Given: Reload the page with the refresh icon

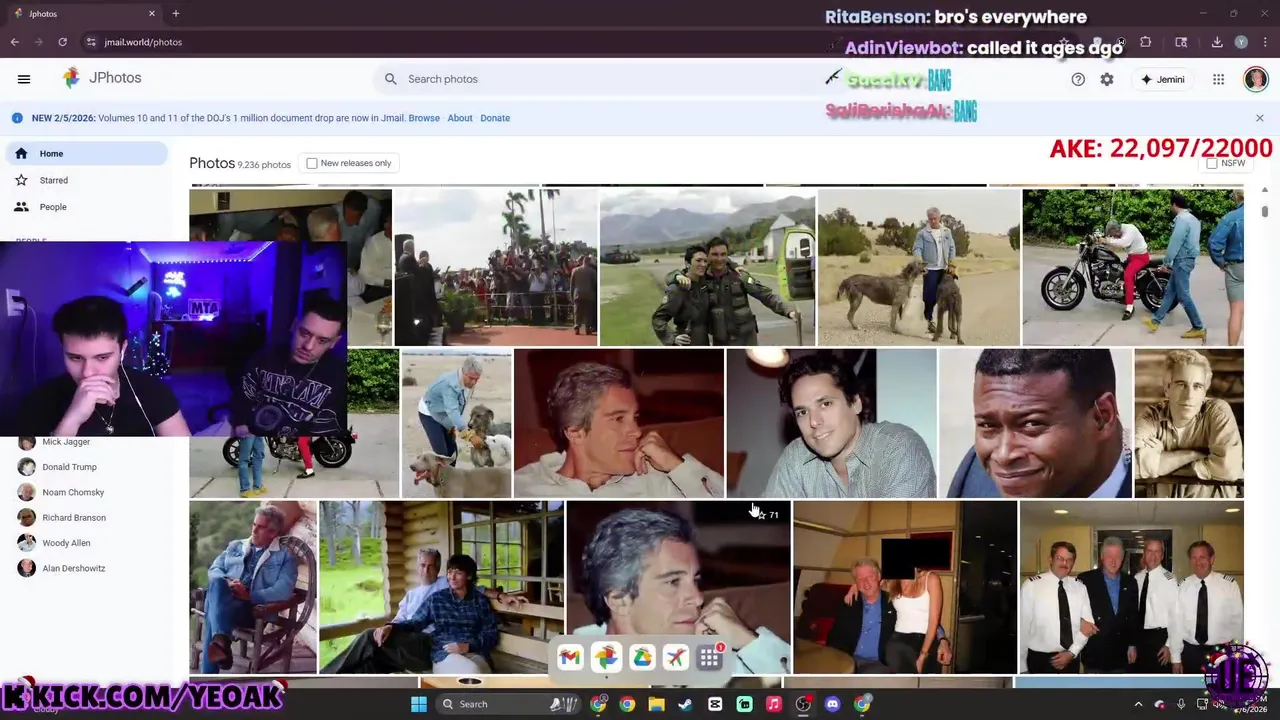Looking at the screenshot, I should coord(62,42).
